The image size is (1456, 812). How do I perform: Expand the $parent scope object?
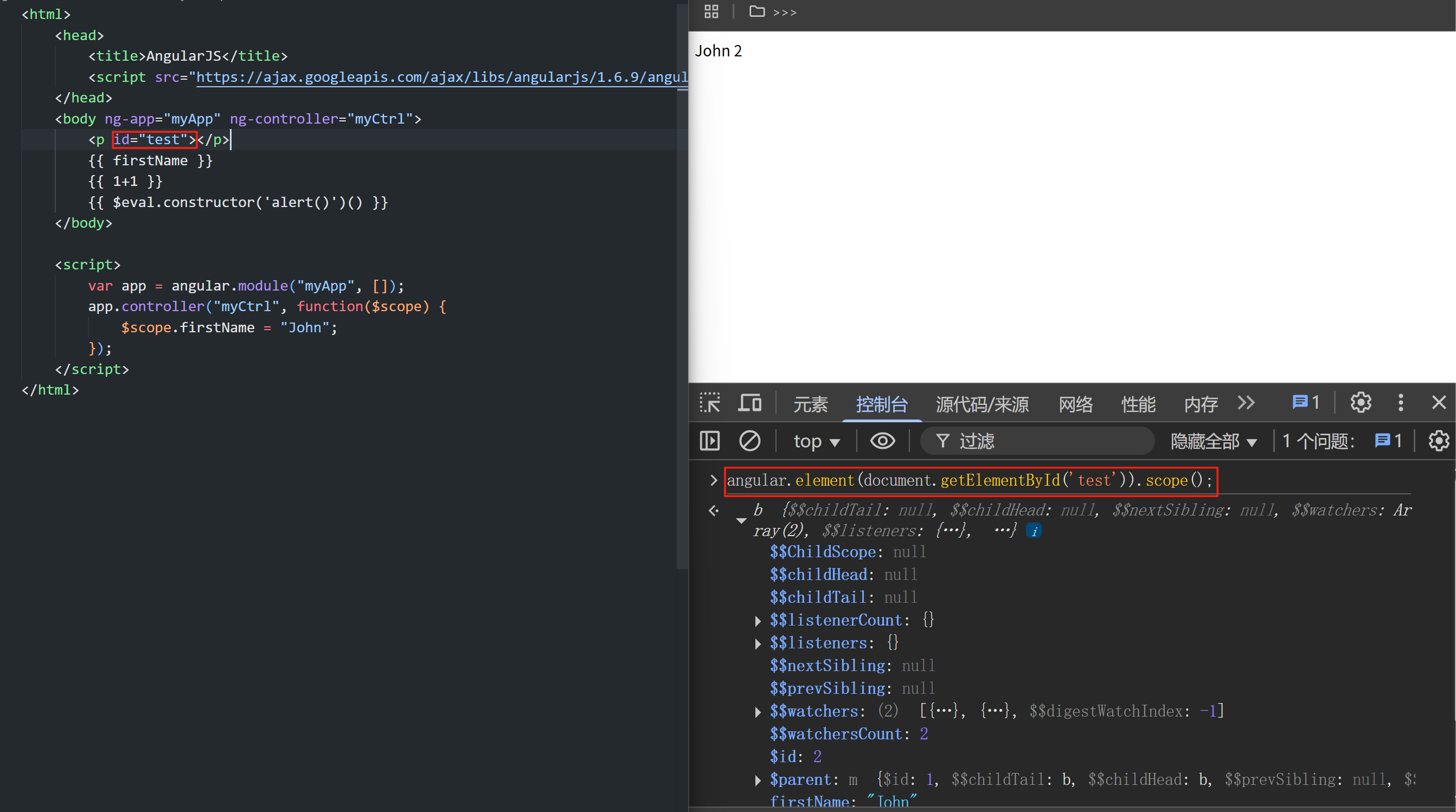click(758, 781)
